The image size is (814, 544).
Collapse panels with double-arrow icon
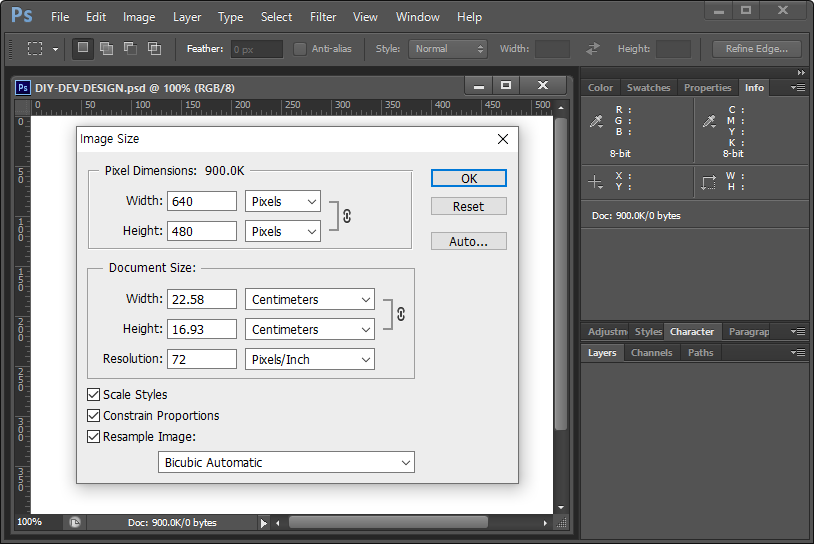point(801,73)
